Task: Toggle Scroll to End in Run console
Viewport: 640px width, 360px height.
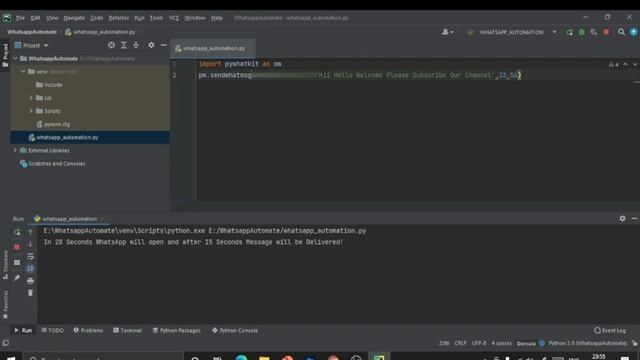Action: click(x=30, y=269)
